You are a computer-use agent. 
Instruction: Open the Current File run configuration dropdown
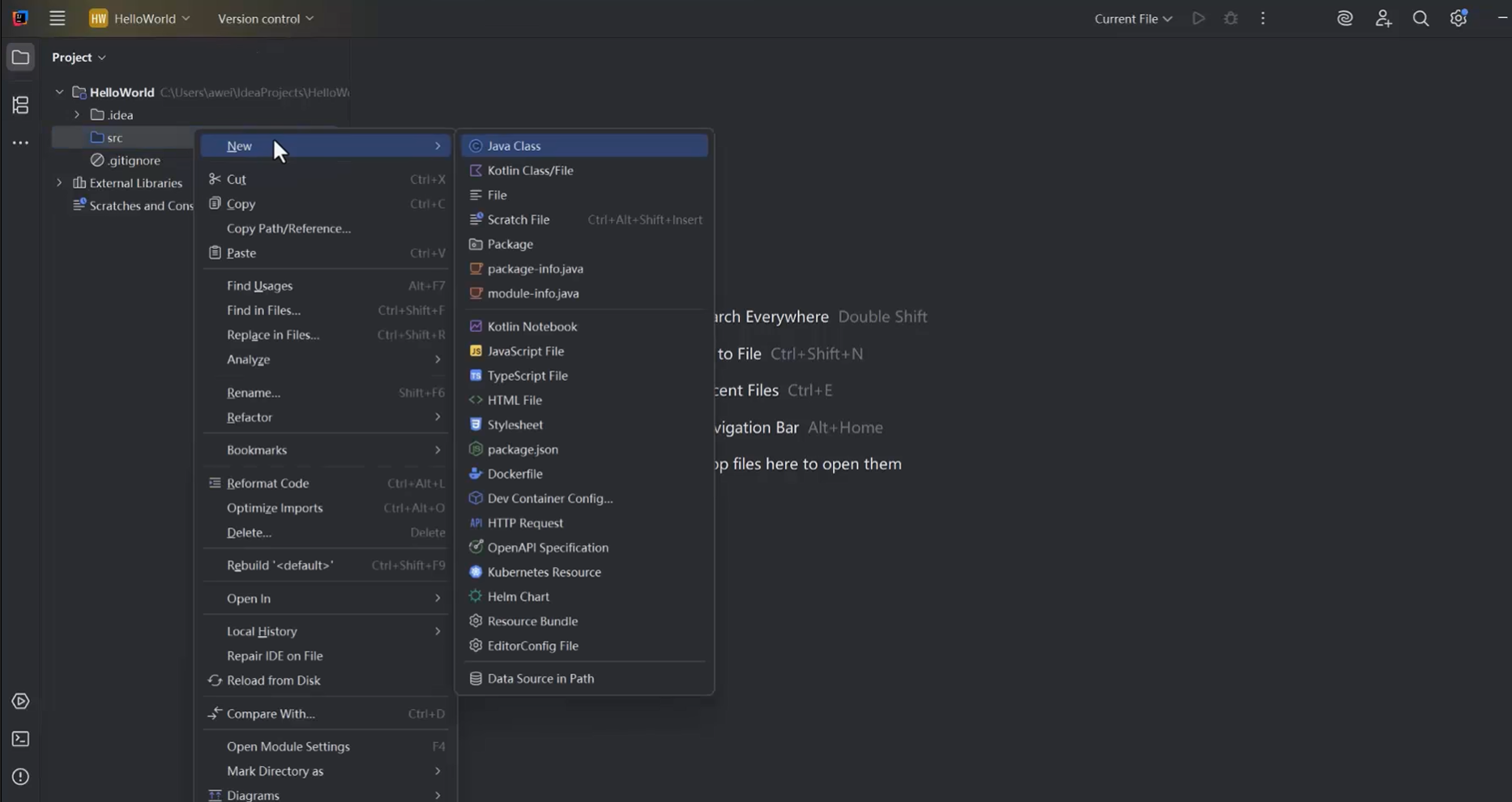1133,19
